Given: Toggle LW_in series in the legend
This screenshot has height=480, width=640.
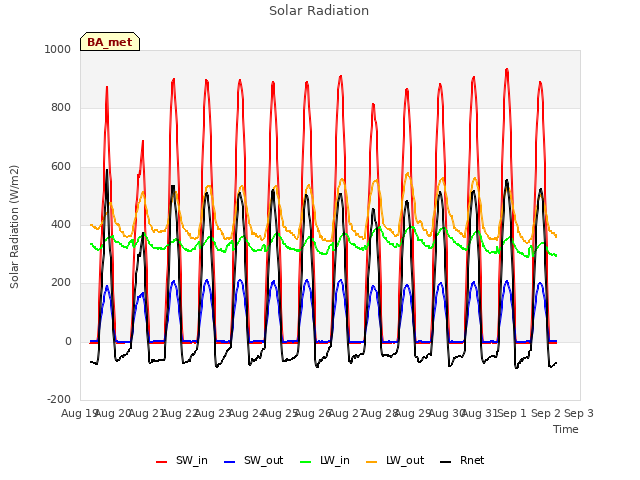Looking at the screenshot, I should tap(324, 460).
